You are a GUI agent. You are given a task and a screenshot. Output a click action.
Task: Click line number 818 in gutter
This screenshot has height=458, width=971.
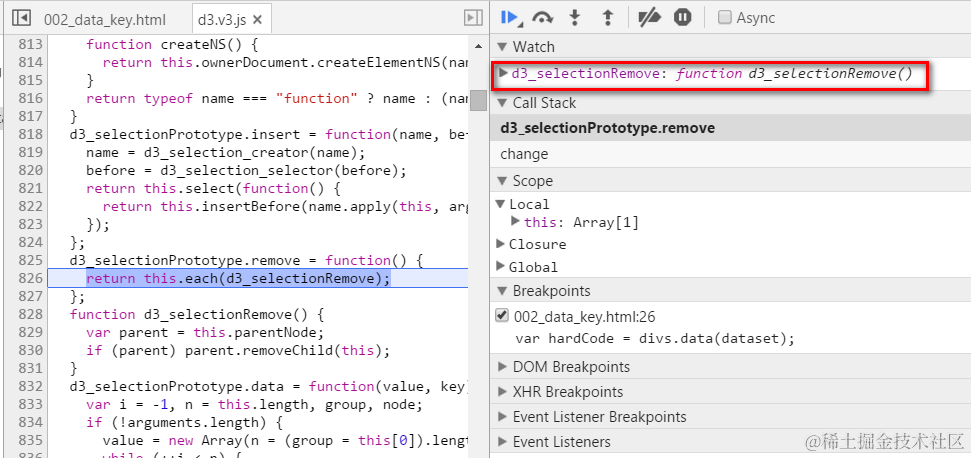[x=30, y=134]
